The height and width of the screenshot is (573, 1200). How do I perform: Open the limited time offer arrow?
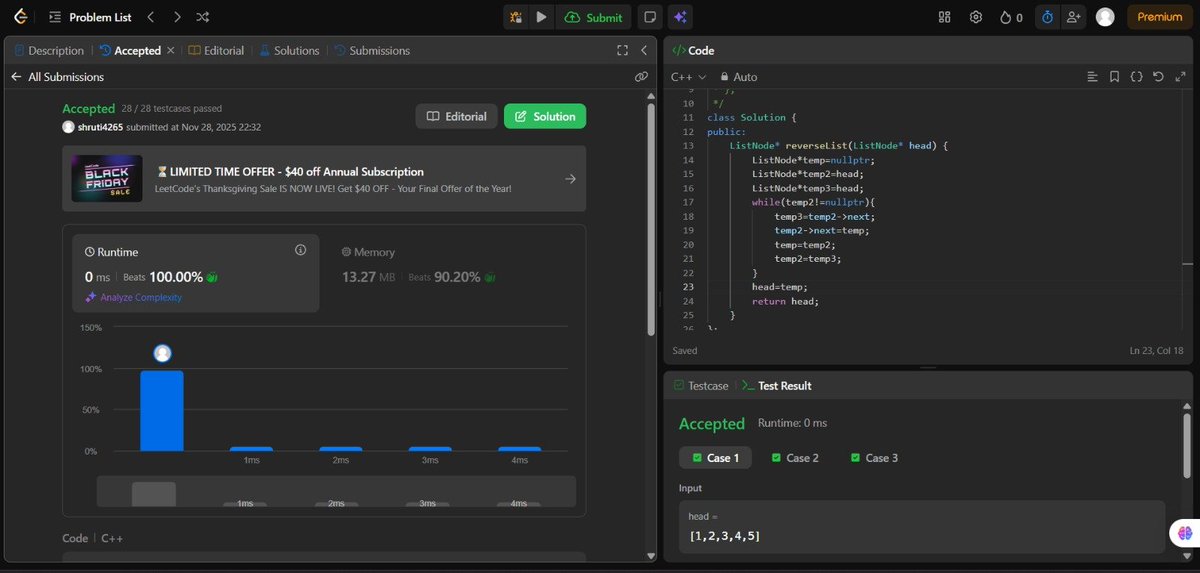[x=570, y=179]
